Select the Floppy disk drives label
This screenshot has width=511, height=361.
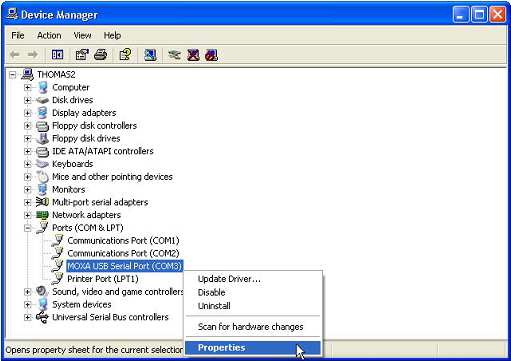click(86, 138)
